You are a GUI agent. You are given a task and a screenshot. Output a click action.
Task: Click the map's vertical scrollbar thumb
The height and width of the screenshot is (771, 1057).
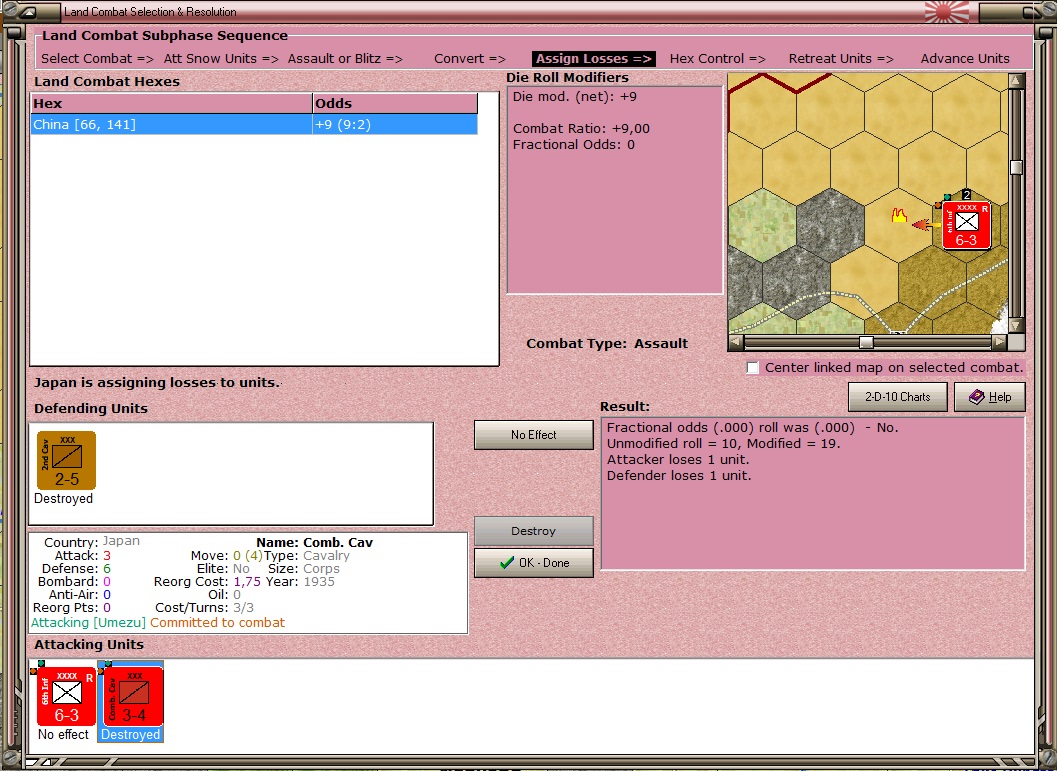tap(1016, 167)
